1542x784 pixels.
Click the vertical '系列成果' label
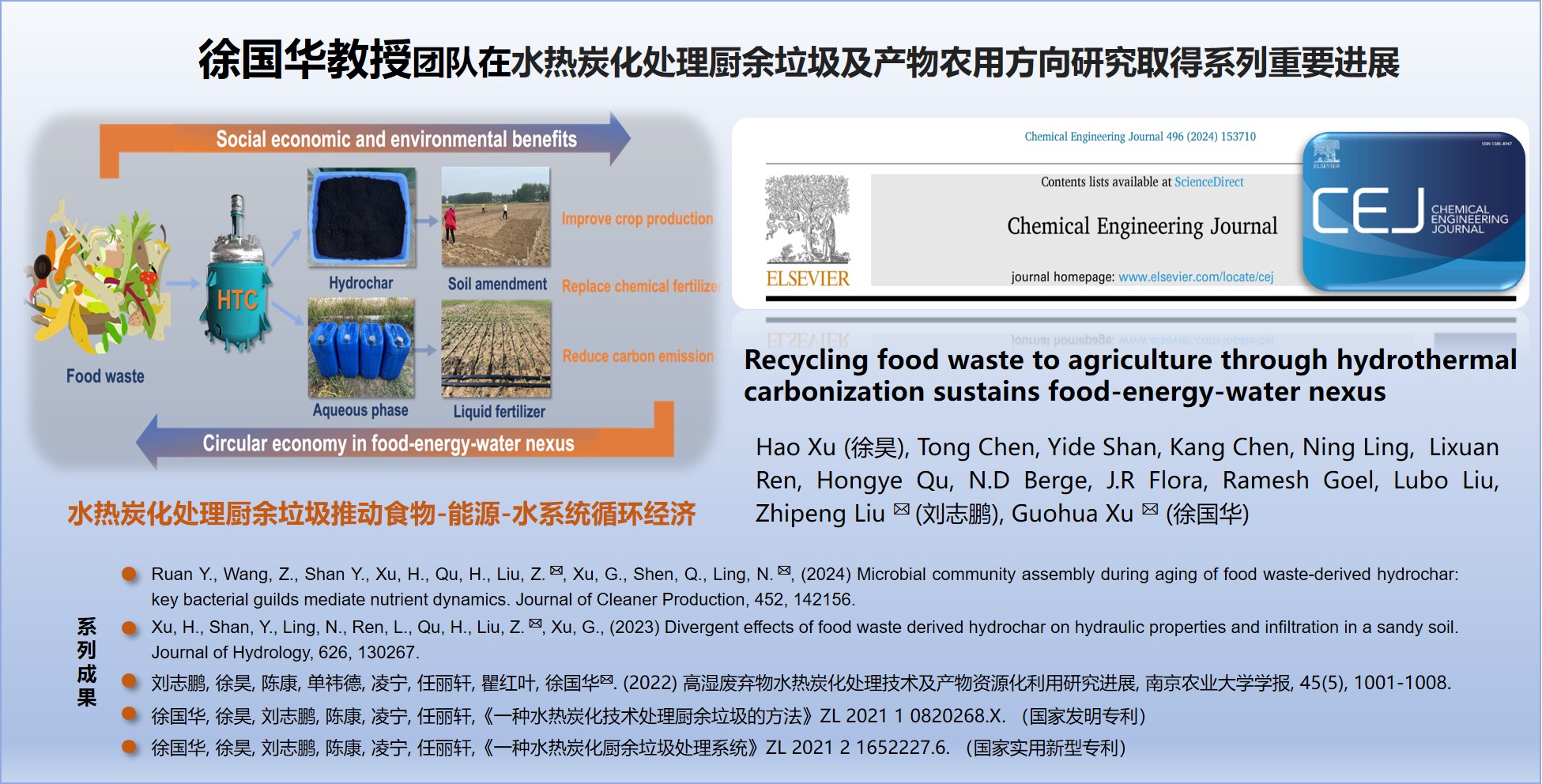pyautogui.click(x=87, y=662)
